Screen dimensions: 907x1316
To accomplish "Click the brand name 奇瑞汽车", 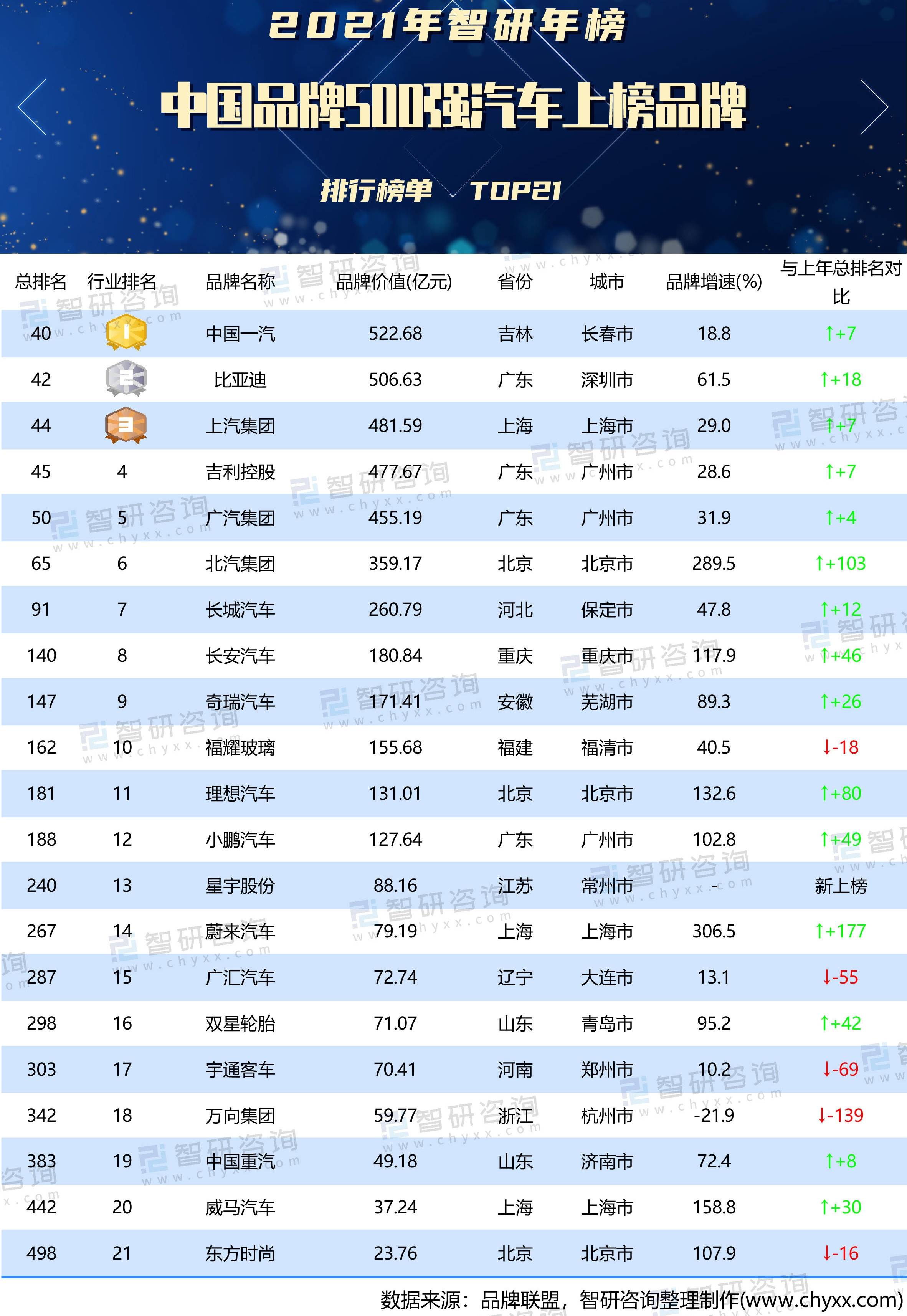I will click(240, 702).
